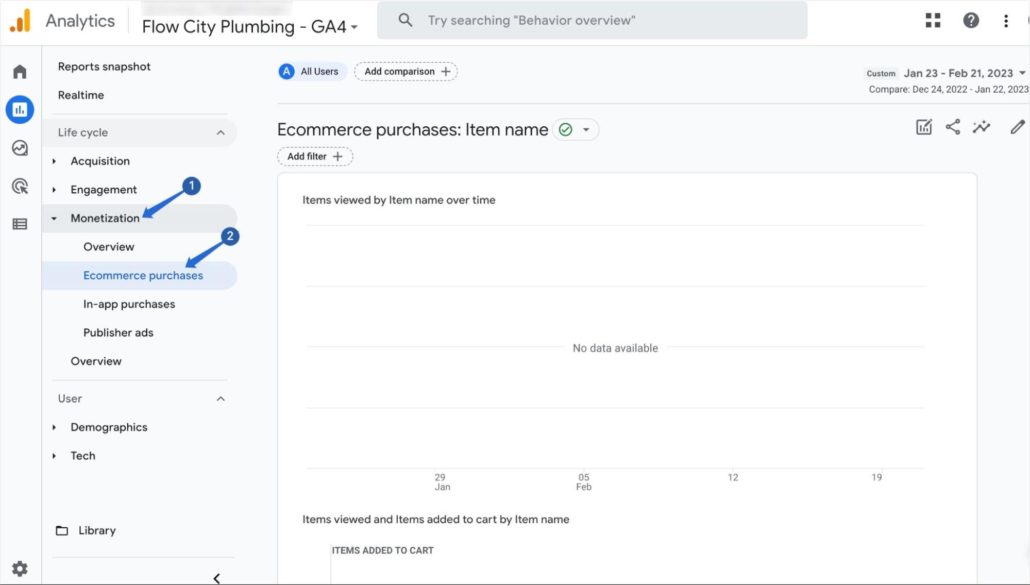Click the Jan 23 - Feb 21, 2023 date range

958,73
